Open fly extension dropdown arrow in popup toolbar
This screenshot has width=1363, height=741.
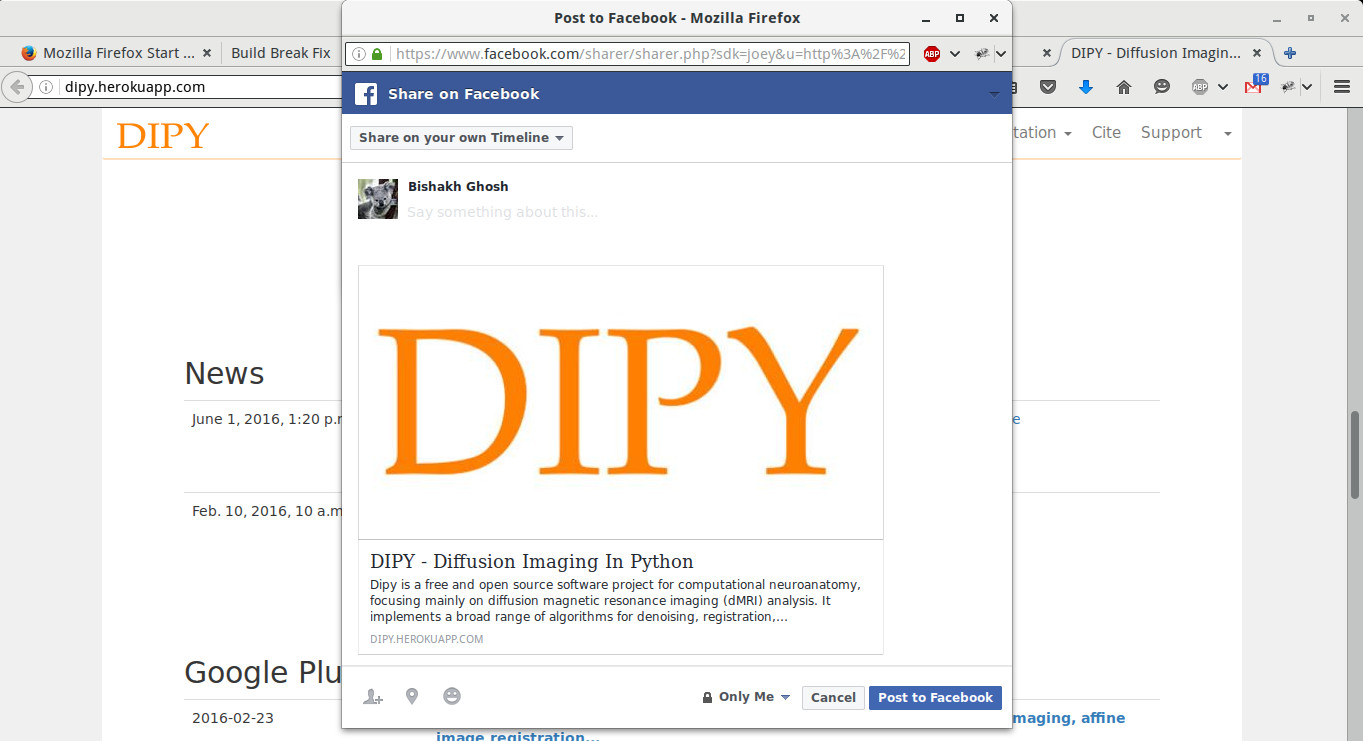[x=1001, y=54]
